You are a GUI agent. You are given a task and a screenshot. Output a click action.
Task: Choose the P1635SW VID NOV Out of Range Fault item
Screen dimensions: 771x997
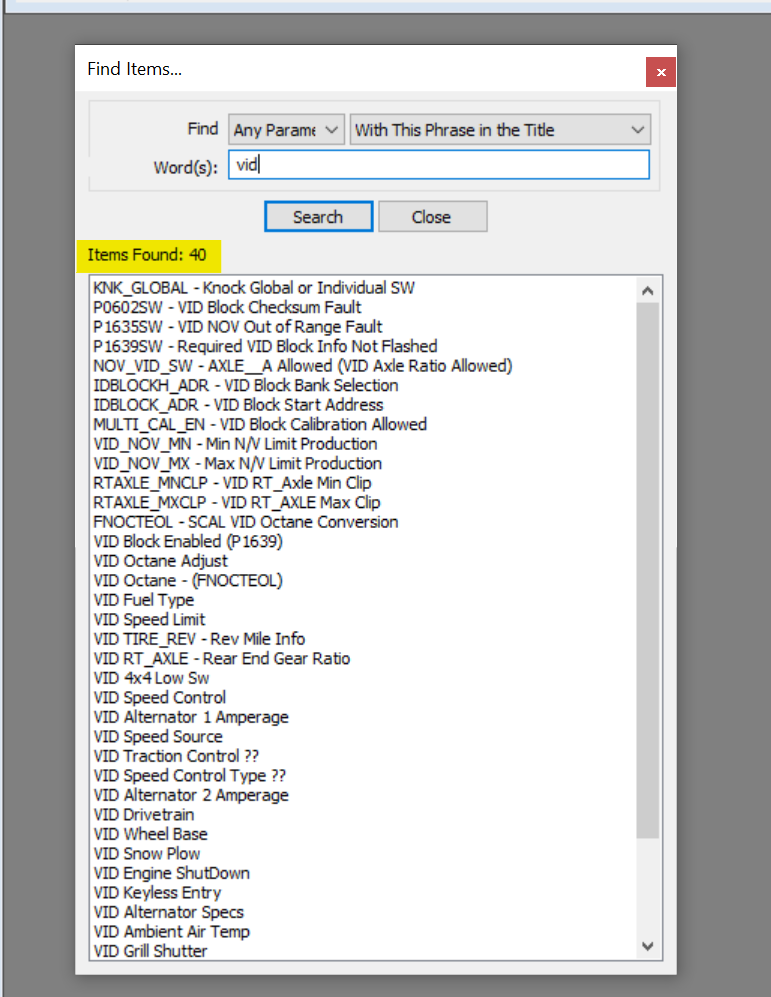point(238,327)
